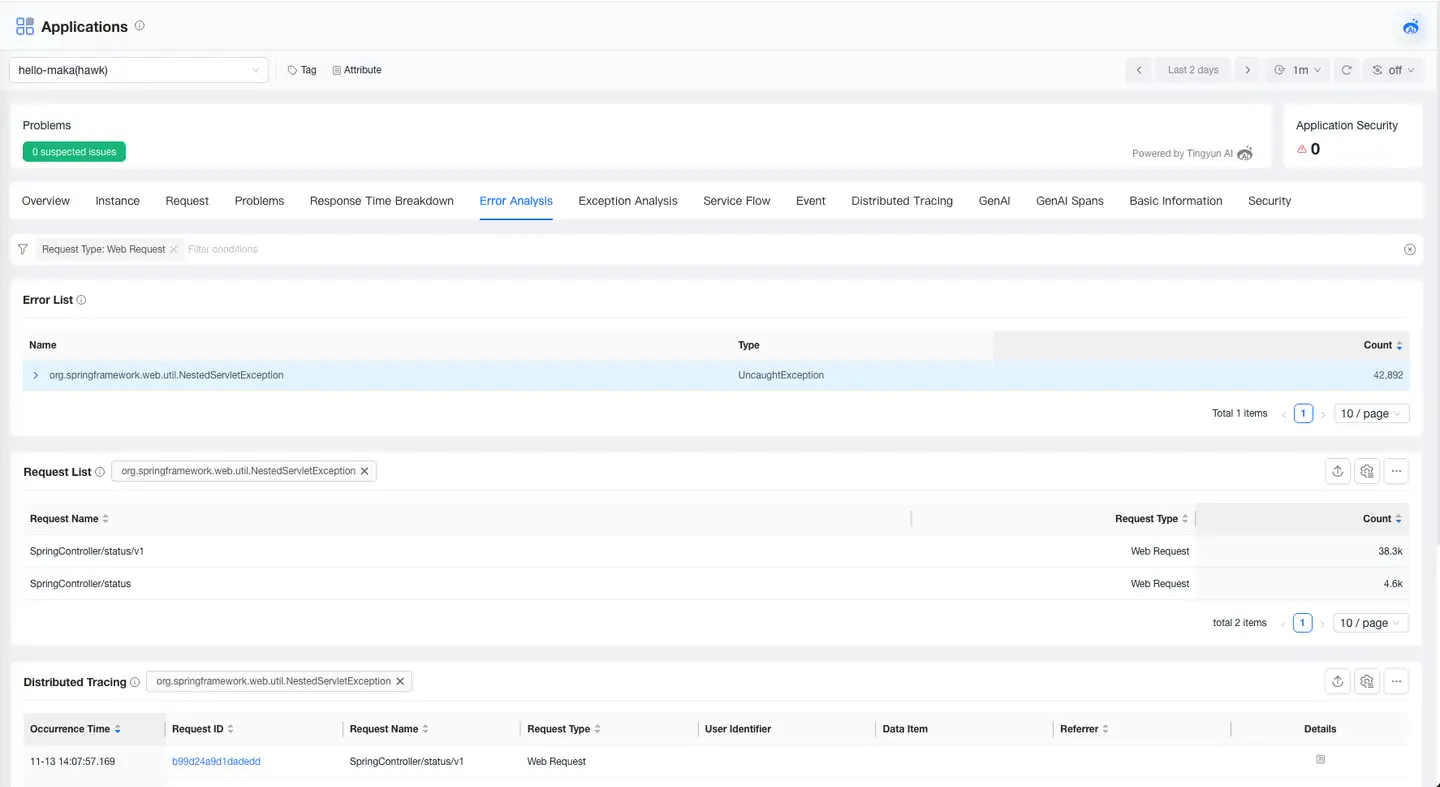Open request ID b99d24a9d1dadedd link
The height and width of the screenshot is (787, 1440).
pyautogui.click(x=216, y=762)
